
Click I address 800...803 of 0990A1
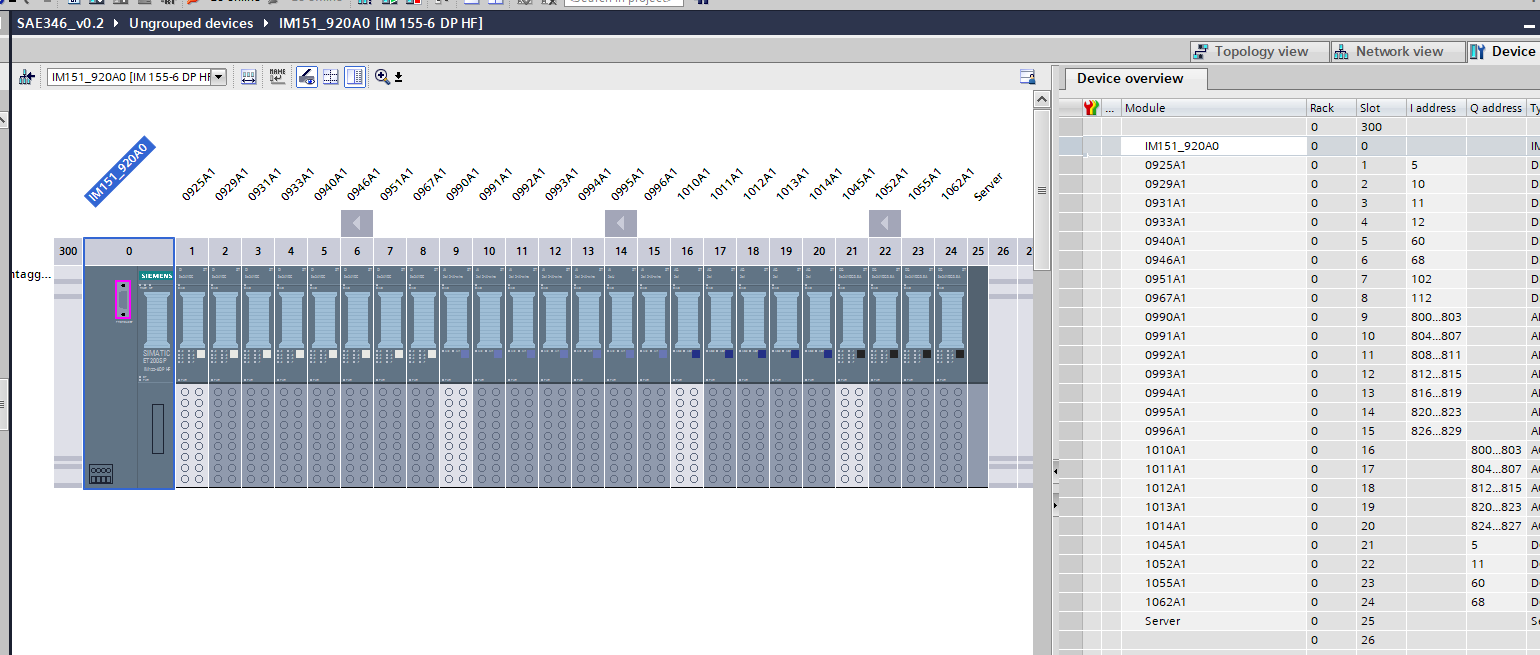pyautogui.click(x=1436, y=317)
